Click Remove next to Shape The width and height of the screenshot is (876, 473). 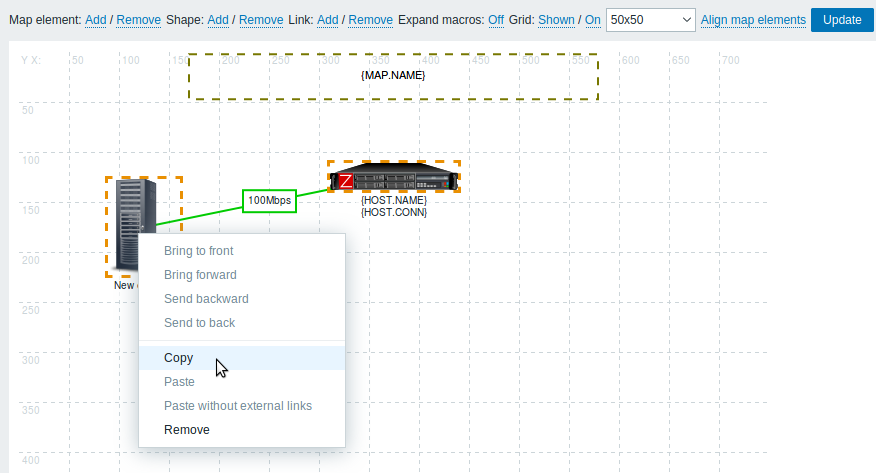[x=261, y=20]
